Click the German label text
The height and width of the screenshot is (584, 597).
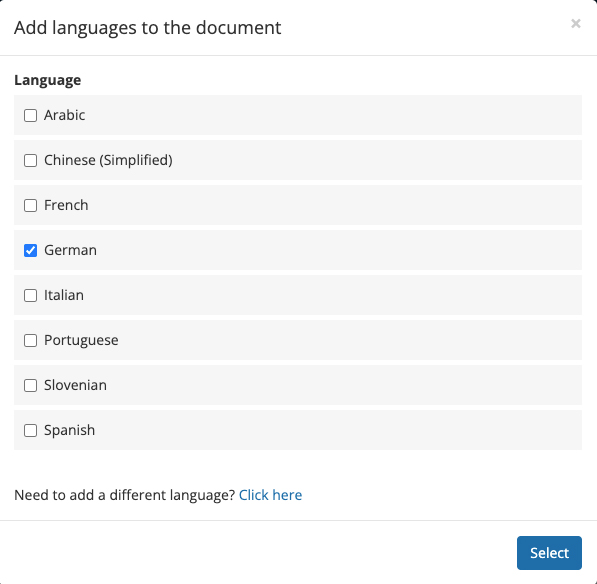tap(70, 250)
